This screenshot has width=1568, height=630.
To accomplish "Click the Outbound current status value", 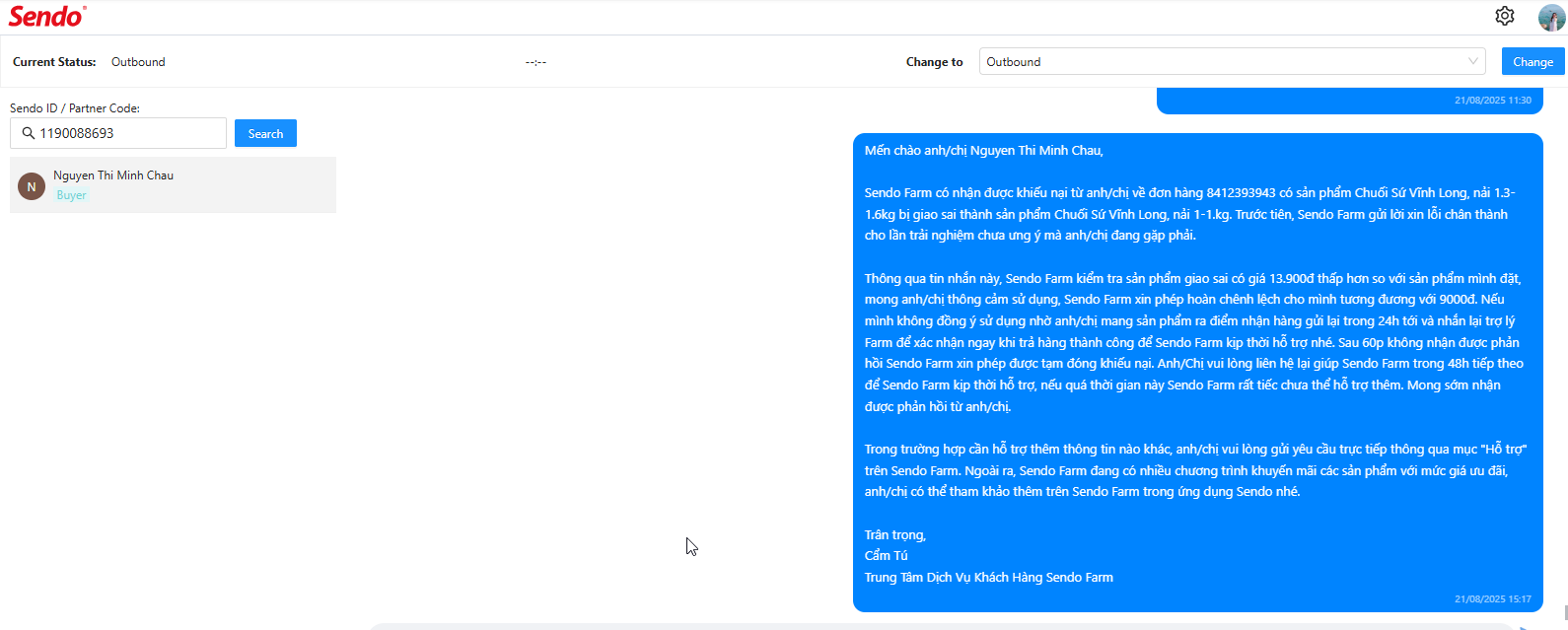I will pyautogui.click(x=138, y=61).
